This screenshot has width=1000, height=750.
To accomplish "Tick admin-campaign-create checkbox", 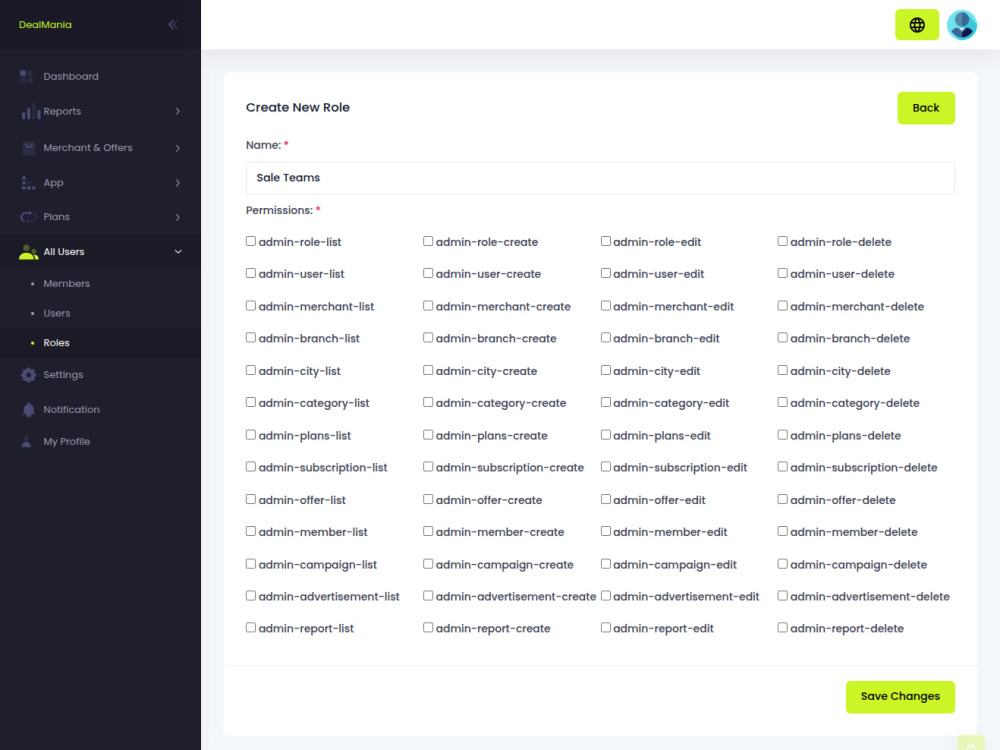I will point(428,563).
